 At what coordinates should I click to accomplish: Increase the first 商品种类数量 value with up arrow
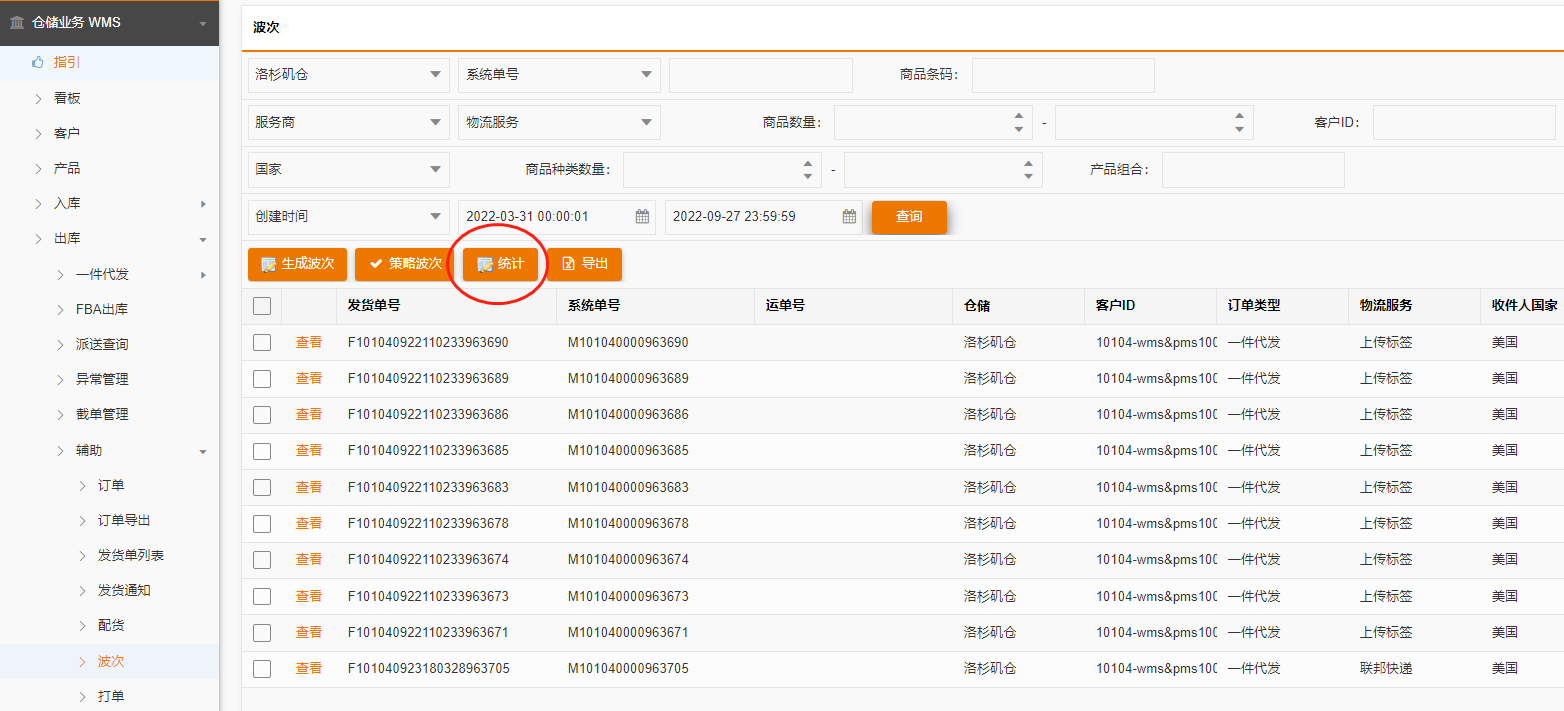807,163
